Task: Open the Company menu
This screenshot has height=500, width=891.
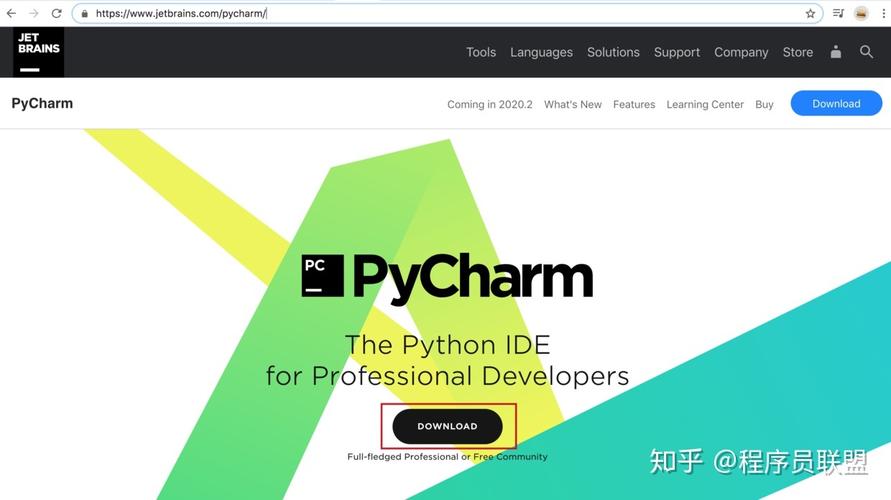Action: pos(741,52)
